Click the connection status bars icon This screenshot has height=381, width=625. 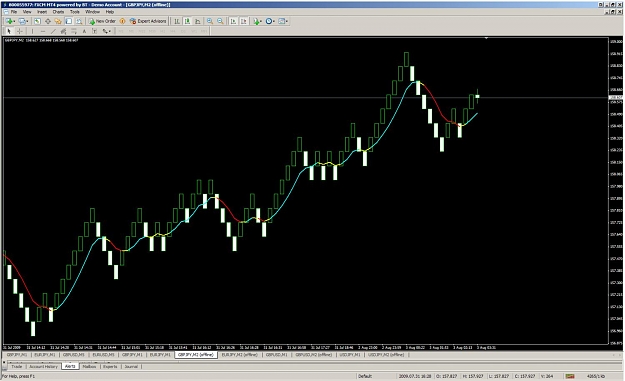(x=570, y=376)
